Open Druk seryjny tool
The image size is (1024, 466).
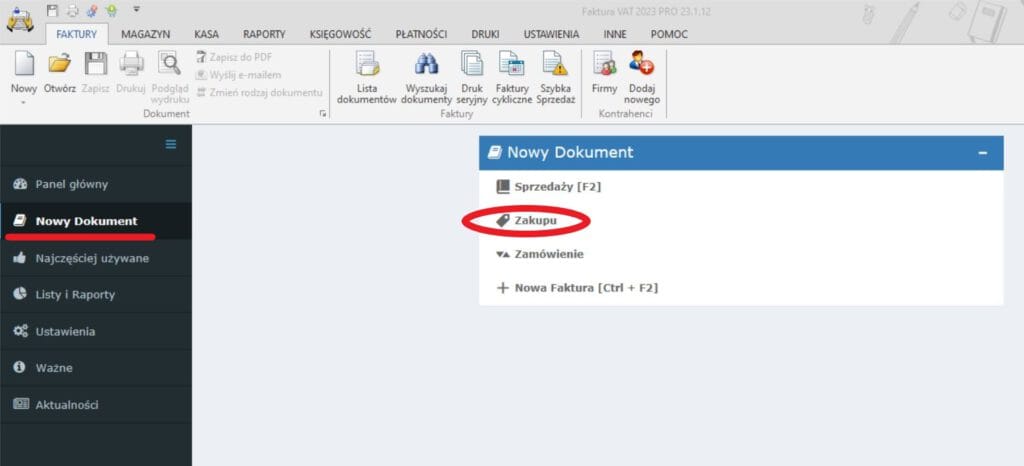coord(471,66)
